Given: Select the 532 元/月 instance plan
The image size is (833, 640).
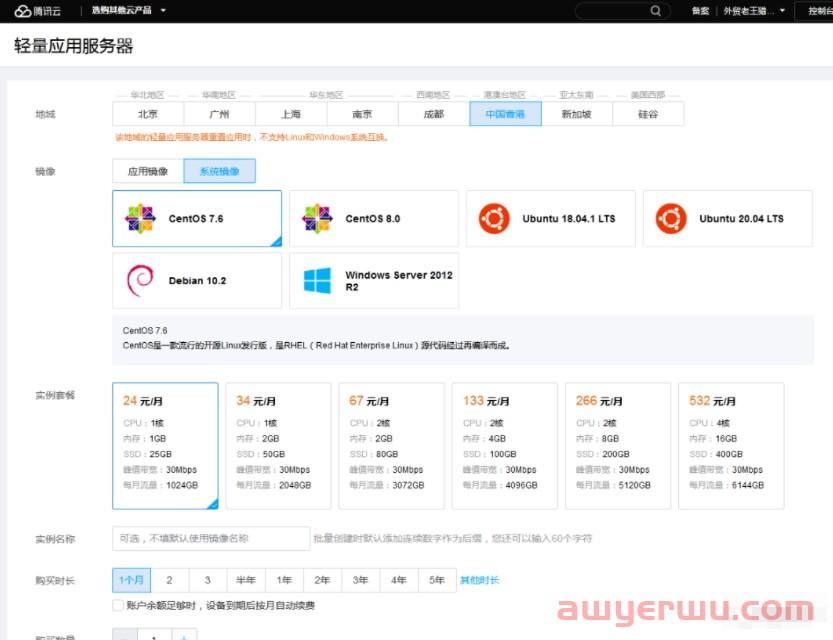Looking at the screenshot, I should (731, 446).
